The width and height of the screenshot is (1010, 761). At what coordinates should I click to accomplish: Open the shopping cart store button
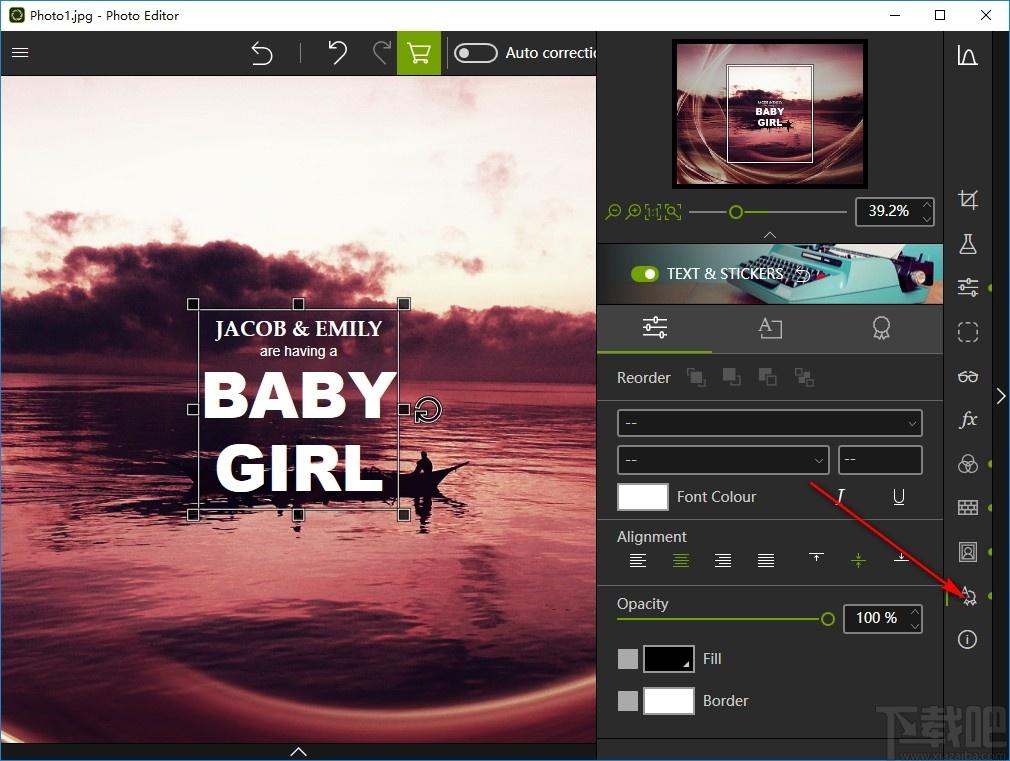(x=419, y=53)
